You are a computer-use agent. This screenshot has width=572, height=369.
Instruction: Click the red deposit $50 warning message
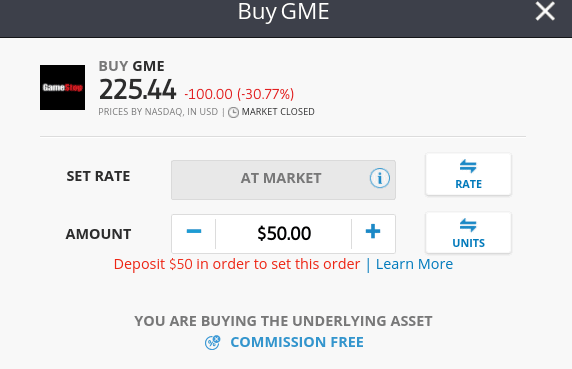[237, 264]
